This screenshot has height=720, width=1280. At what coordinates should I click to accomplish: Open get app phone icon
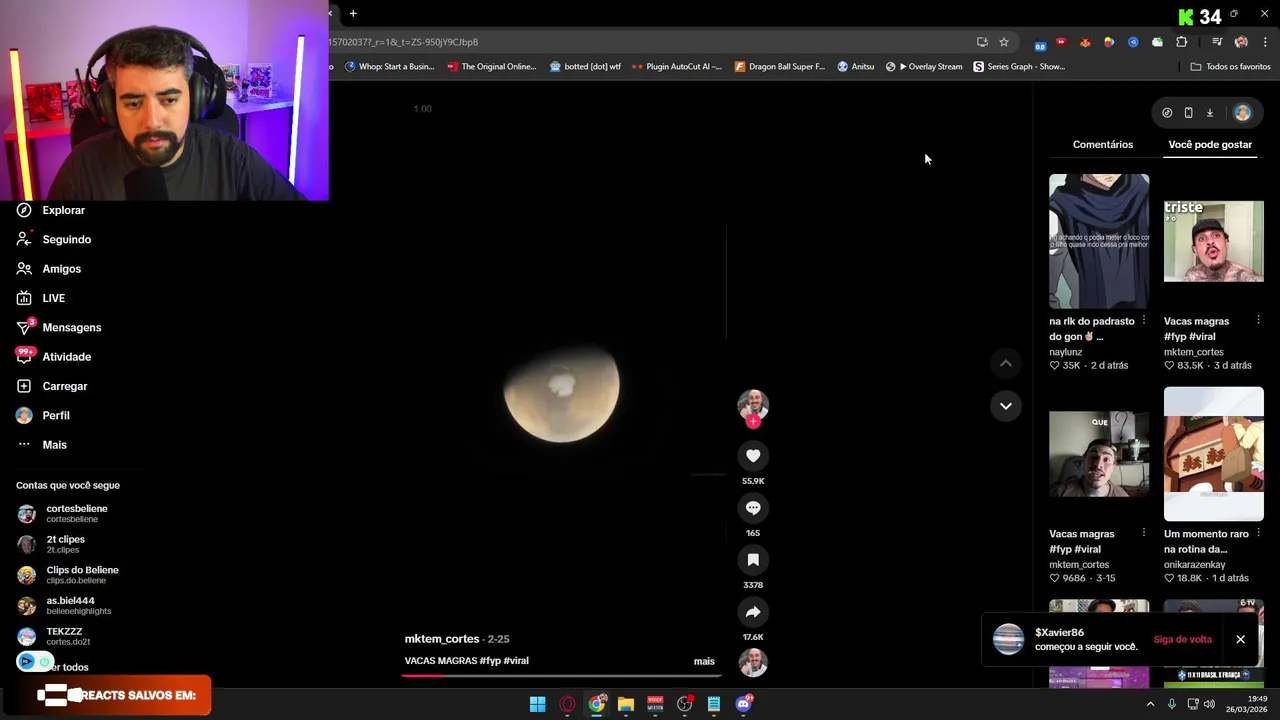[1188, 113]
